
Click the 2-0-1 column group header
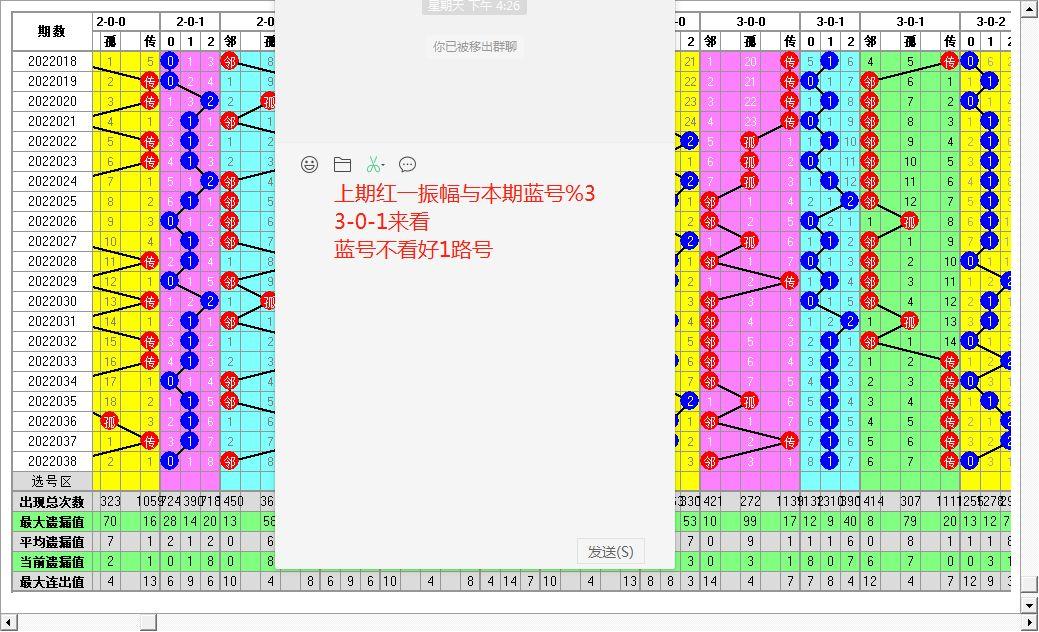(190, 21)
